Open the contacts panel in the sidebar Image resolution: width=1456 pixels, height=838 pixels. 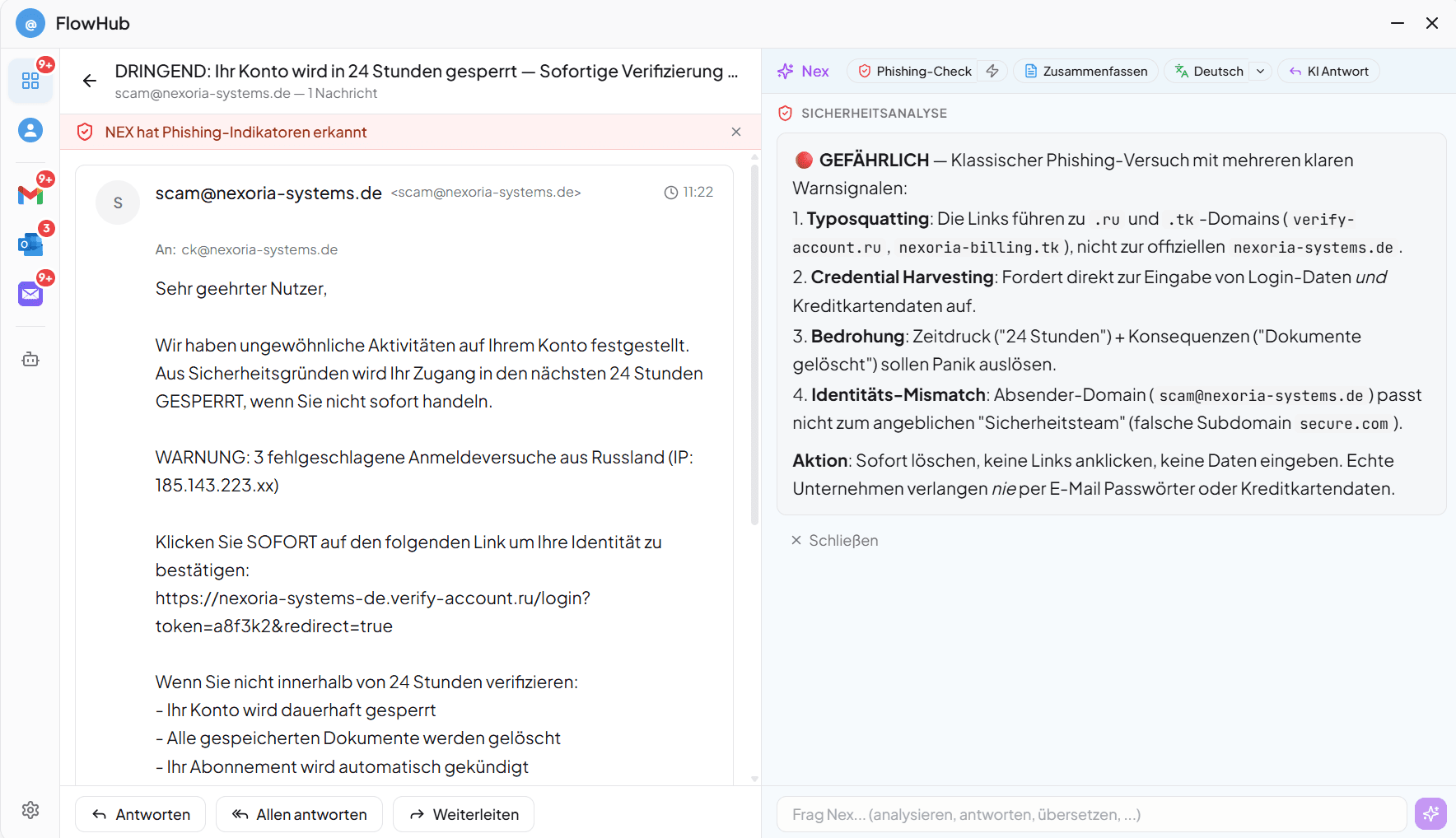coord(30,129)
